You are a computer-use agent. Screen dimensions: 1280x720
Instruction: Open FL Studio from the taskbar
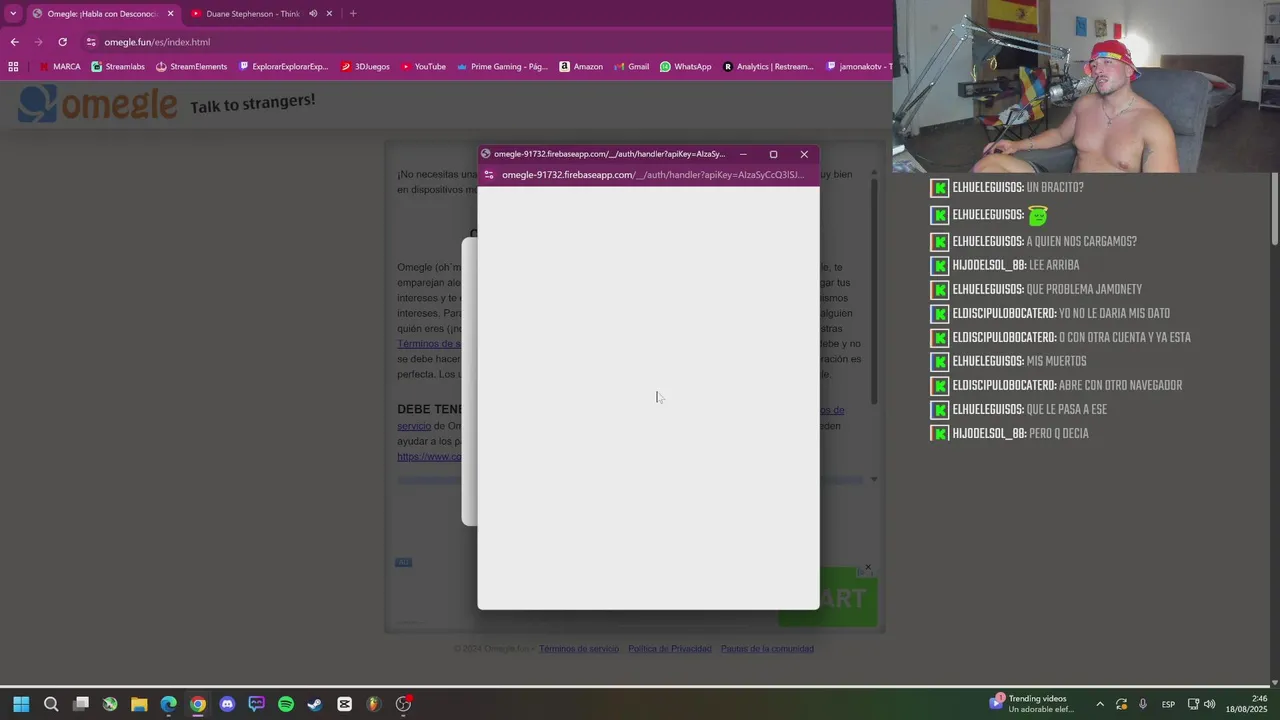point(374,704)
